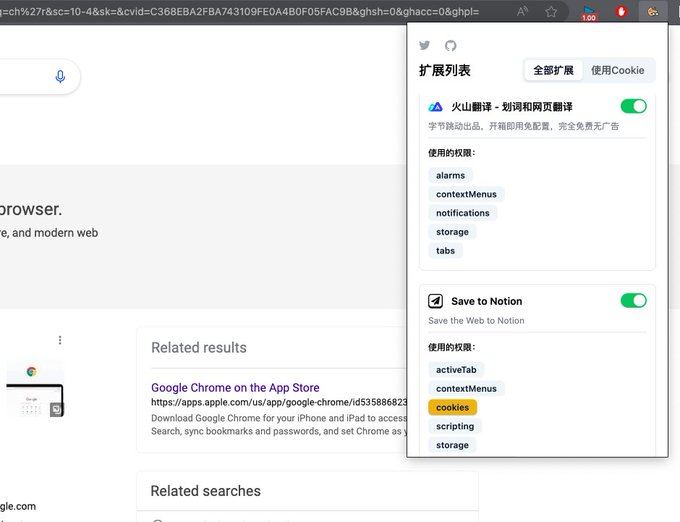Open the blue 1.00 badge extension icon

click(588, 12)
